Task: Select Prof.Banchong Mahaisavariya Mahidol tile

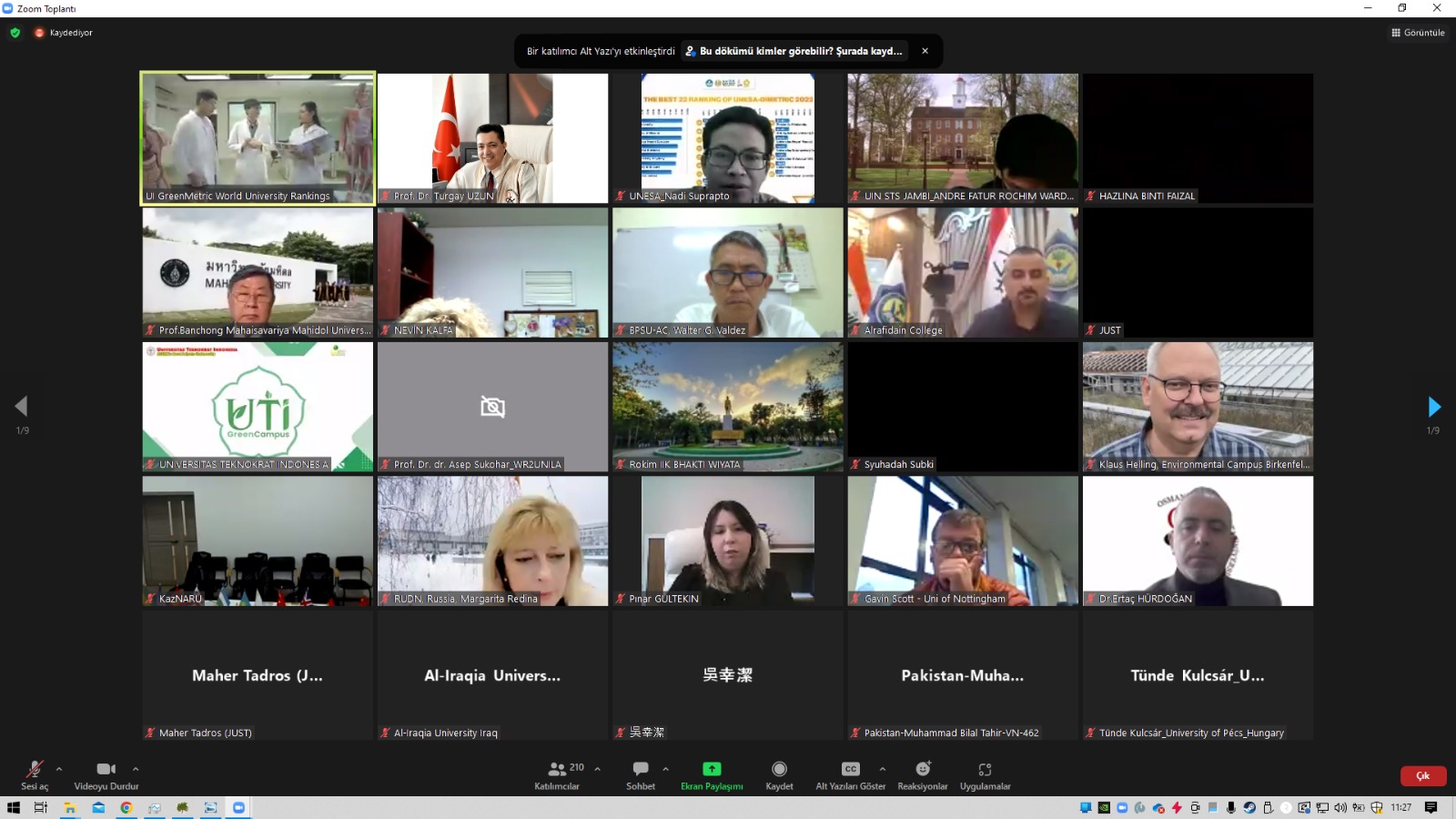Action: pyautogui.click(x=258, y=273)
